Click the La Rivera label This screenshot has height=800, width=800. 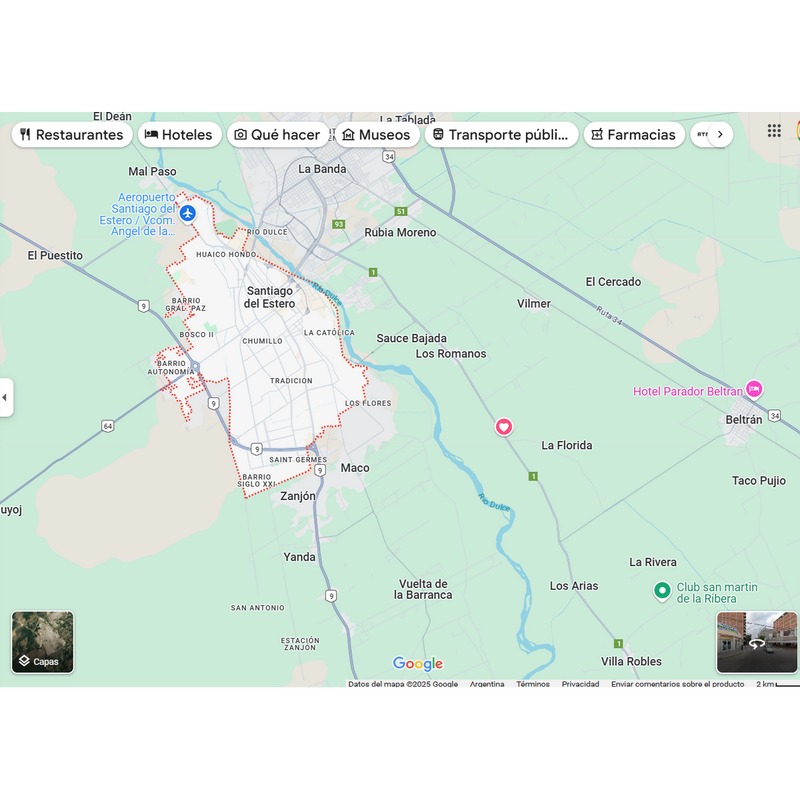tap(653, 562)
